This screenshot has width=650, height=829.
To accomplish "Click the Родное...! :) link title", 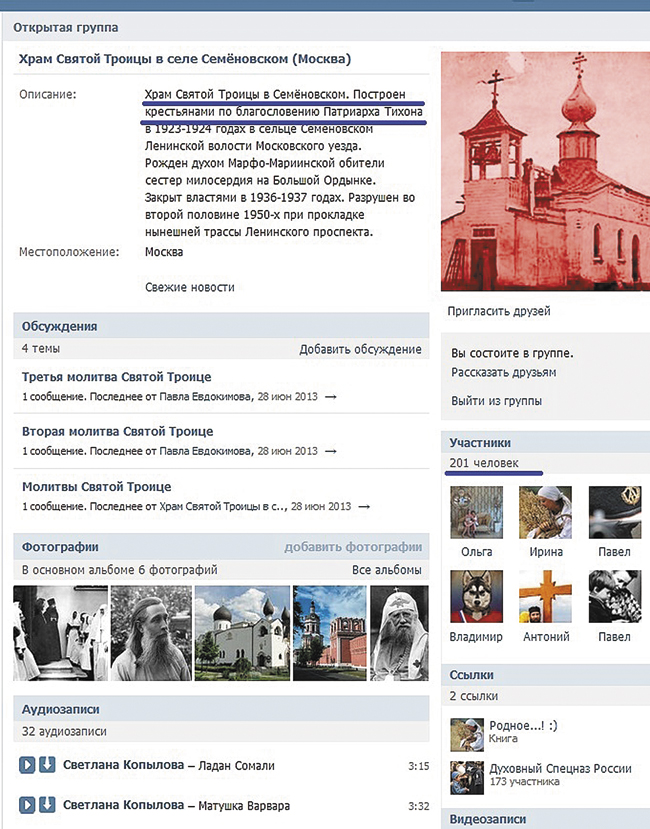I will pyautogui.click(x=523, y=726).
